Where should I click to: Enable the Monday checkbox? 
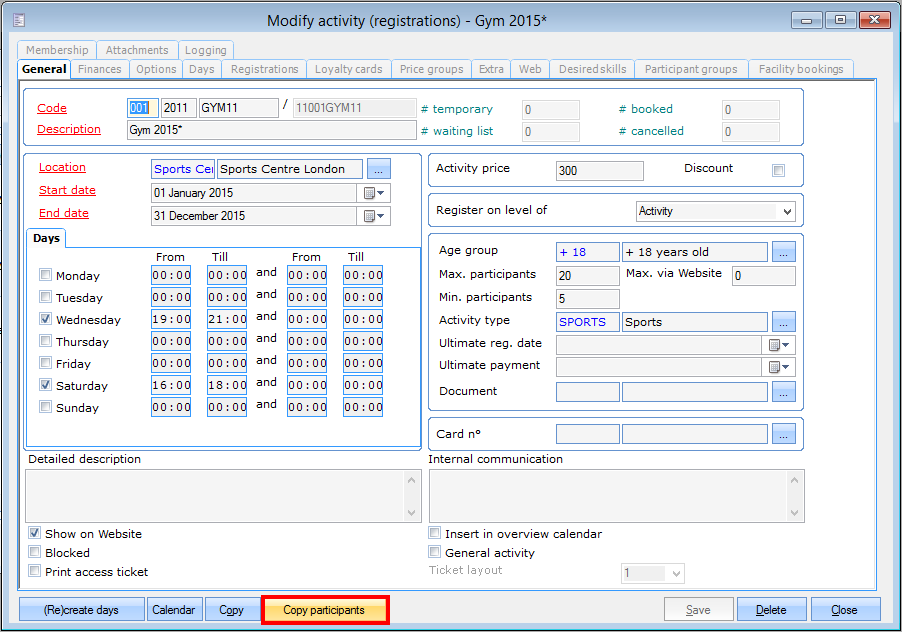point(45,276)
